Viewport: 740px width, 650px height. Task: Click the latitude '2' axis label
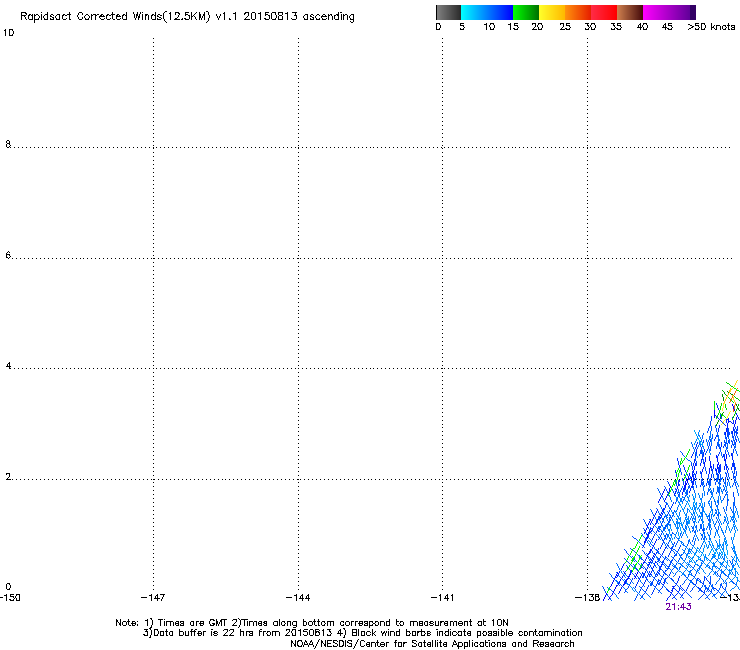8,477
